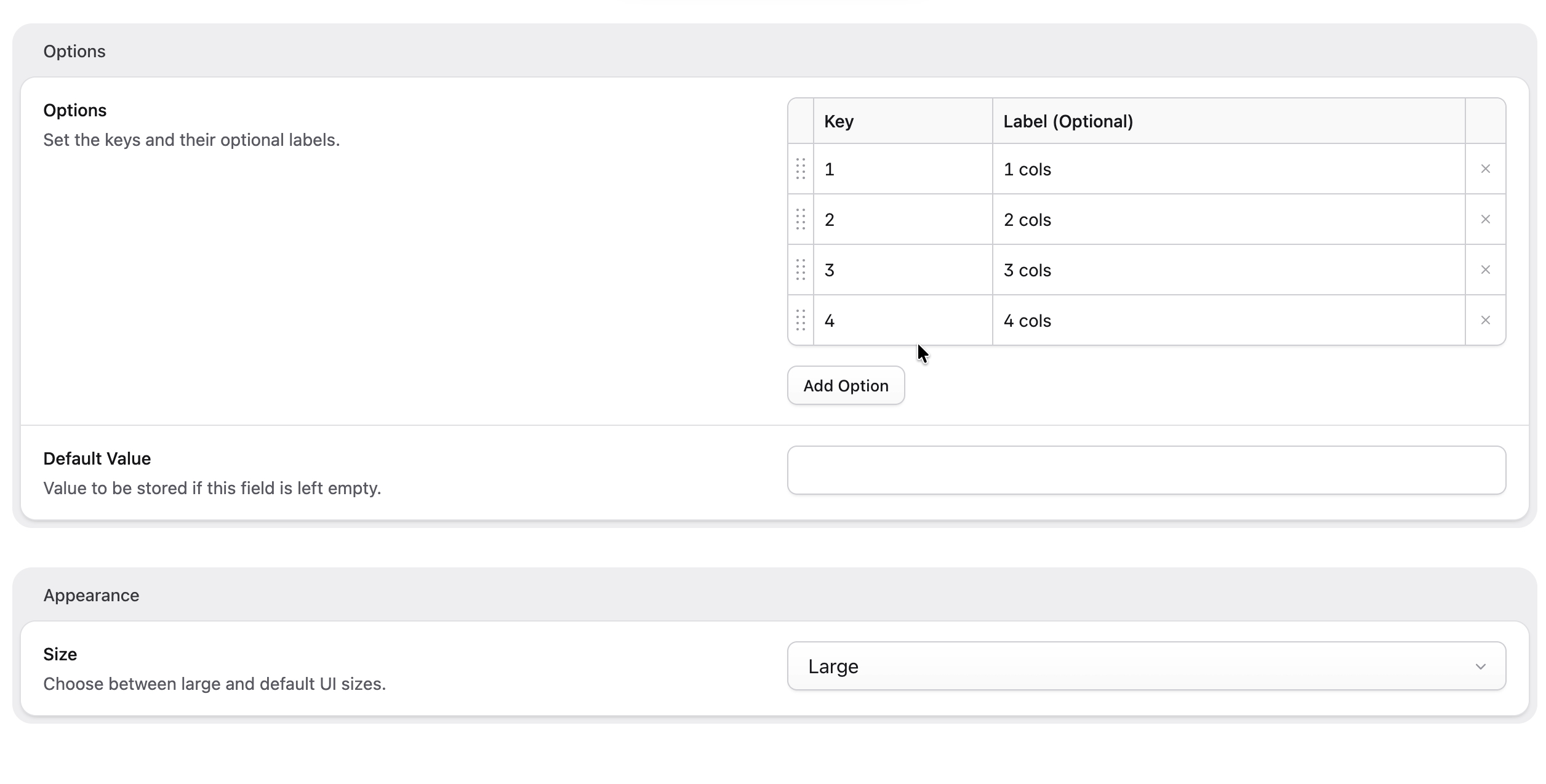1546x784 pixels.
Task: Edit the '2 cols' label field
Action: click(1228, 220)
